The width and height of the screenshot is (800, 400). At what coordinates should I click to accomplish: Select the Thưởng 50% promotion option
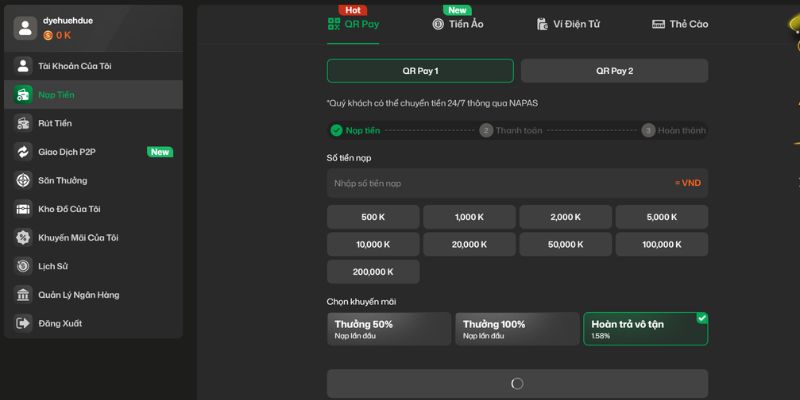[389, 329]
